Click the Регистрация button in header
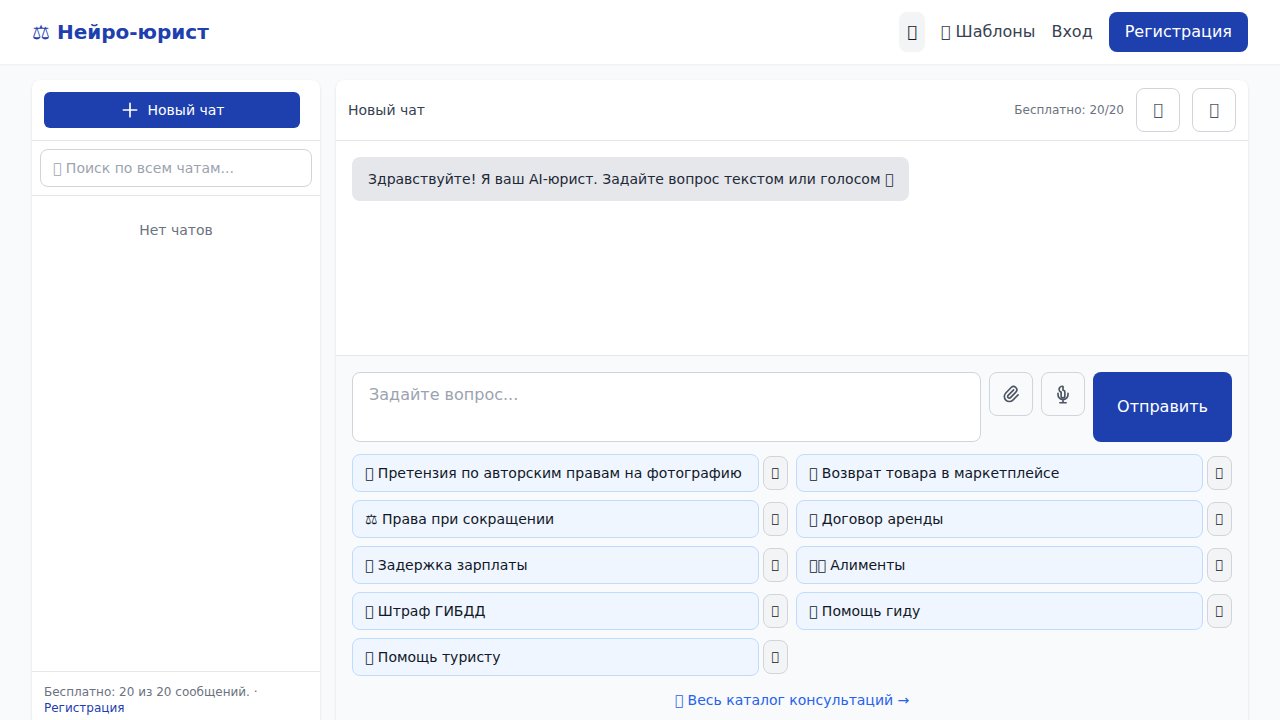Viewport: 1280px width, 720px height. pyautogui.click(x=1178, y=32)
